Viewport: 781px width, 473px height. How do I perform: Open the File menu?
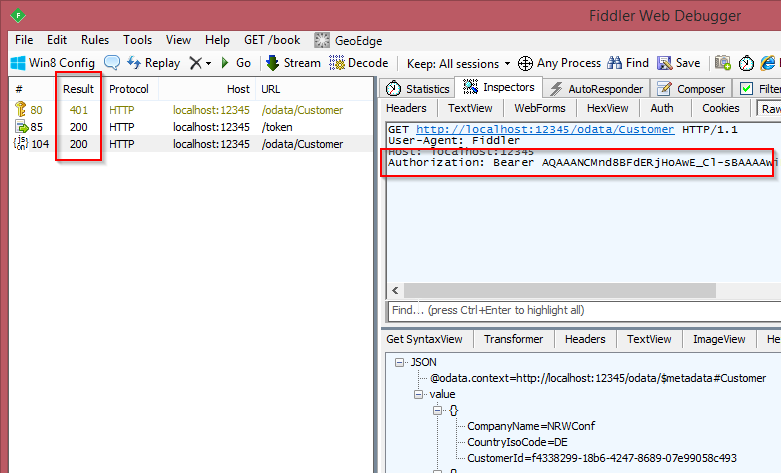[x=24, y=40]
